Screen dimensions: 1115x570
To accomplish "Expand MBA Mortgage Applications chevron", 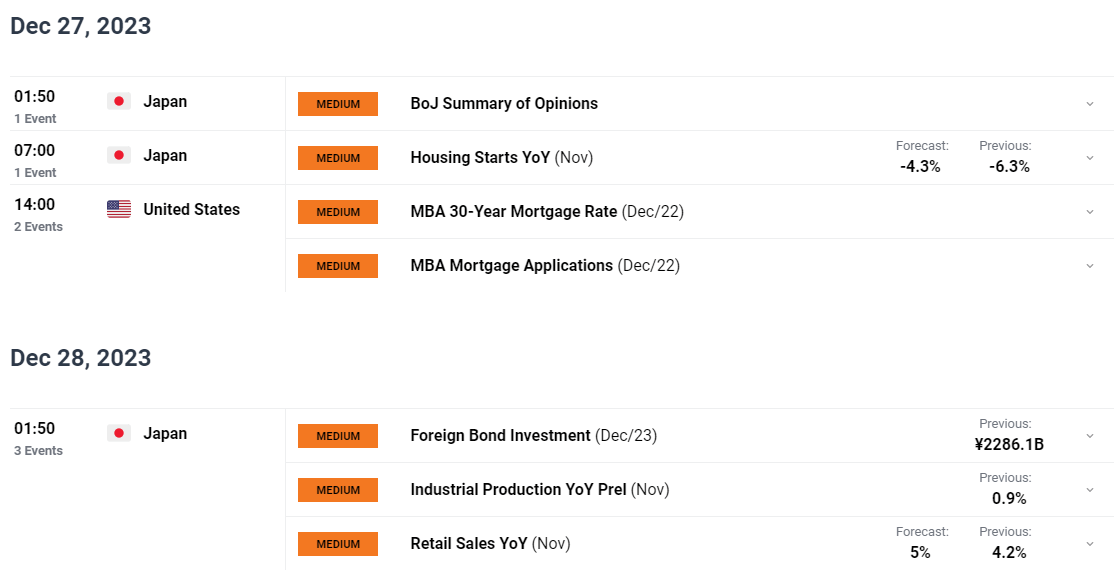I will [x=1089, y=266].
